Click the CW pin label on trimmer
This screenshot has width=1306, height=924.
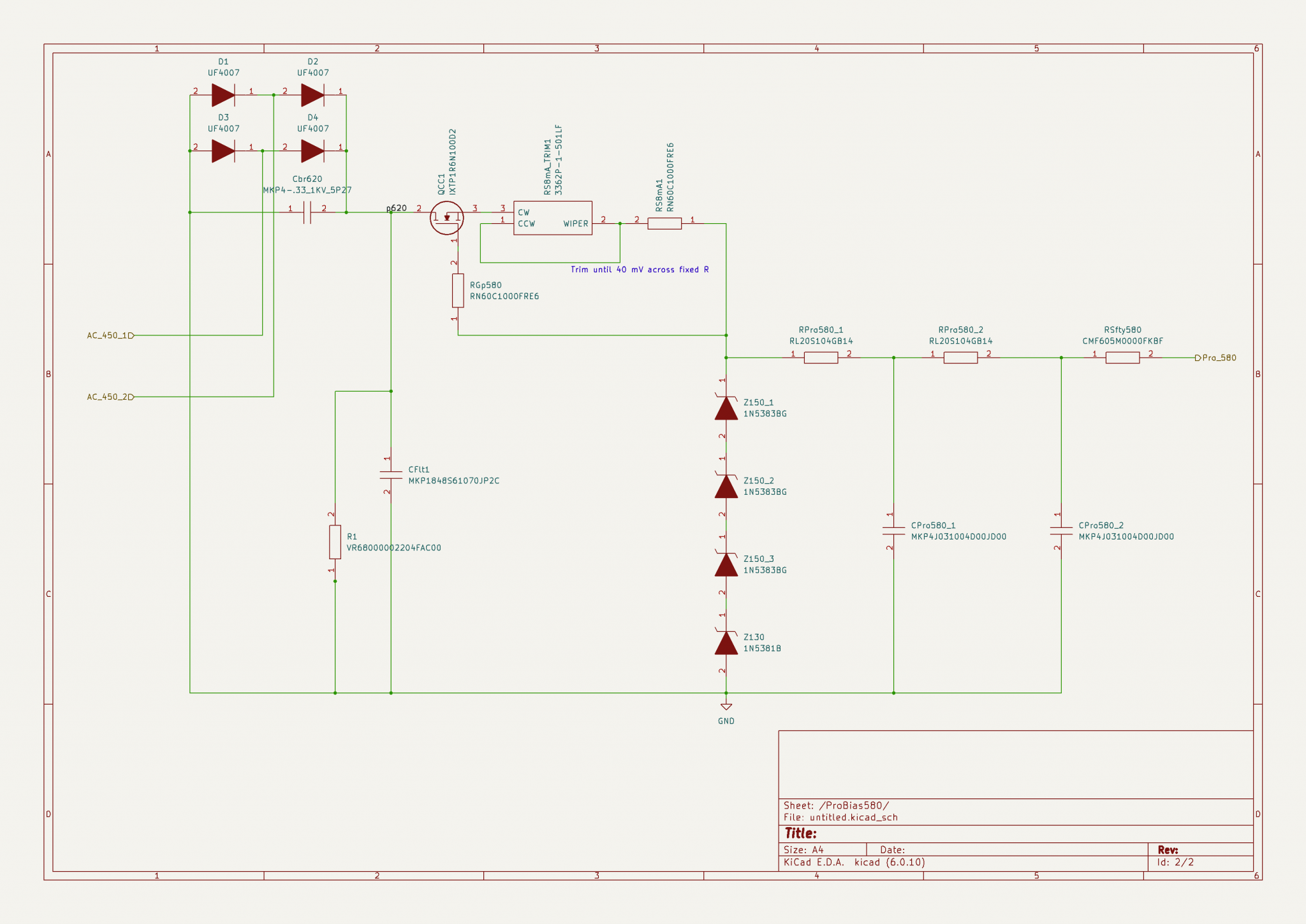coord(524,212)
